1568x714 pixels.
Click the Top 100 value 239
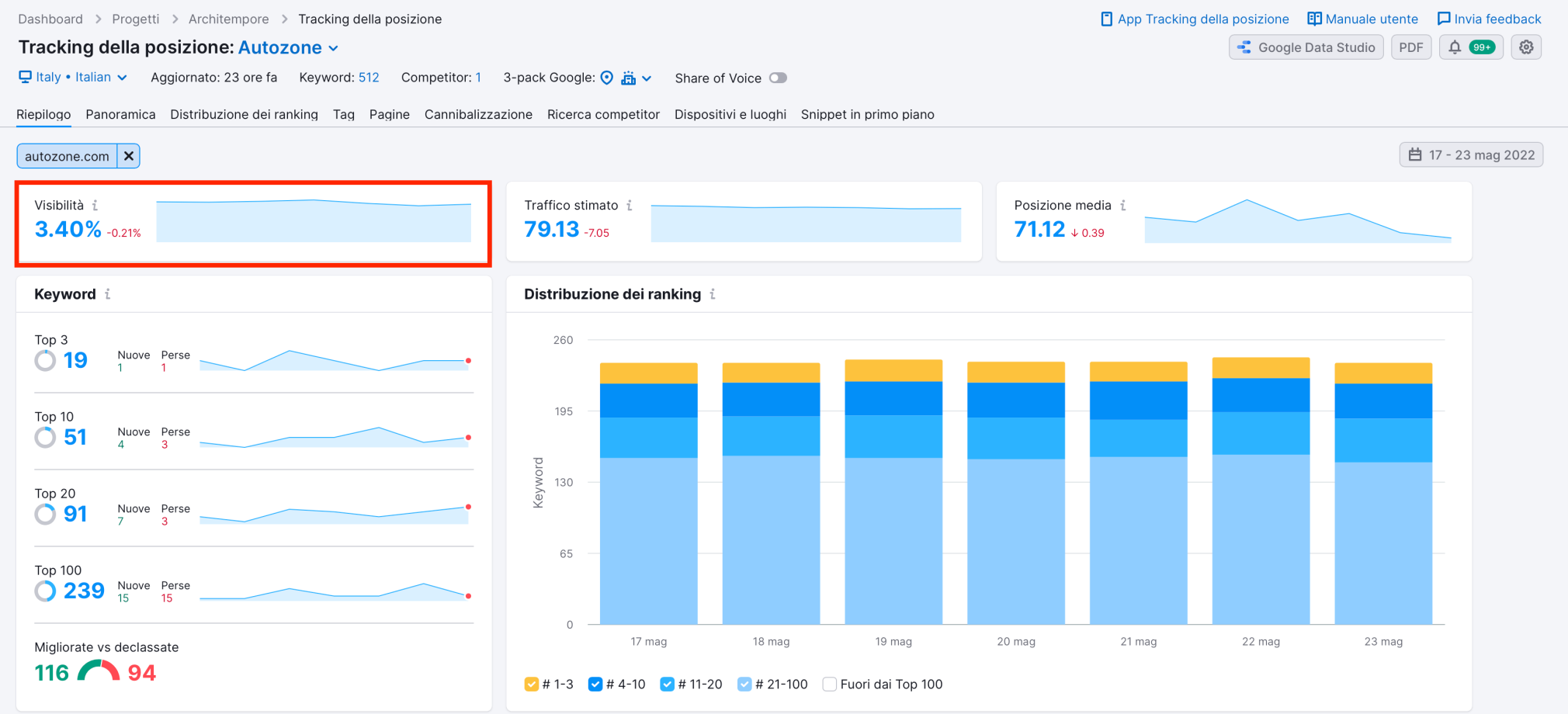tap(84, 591)
